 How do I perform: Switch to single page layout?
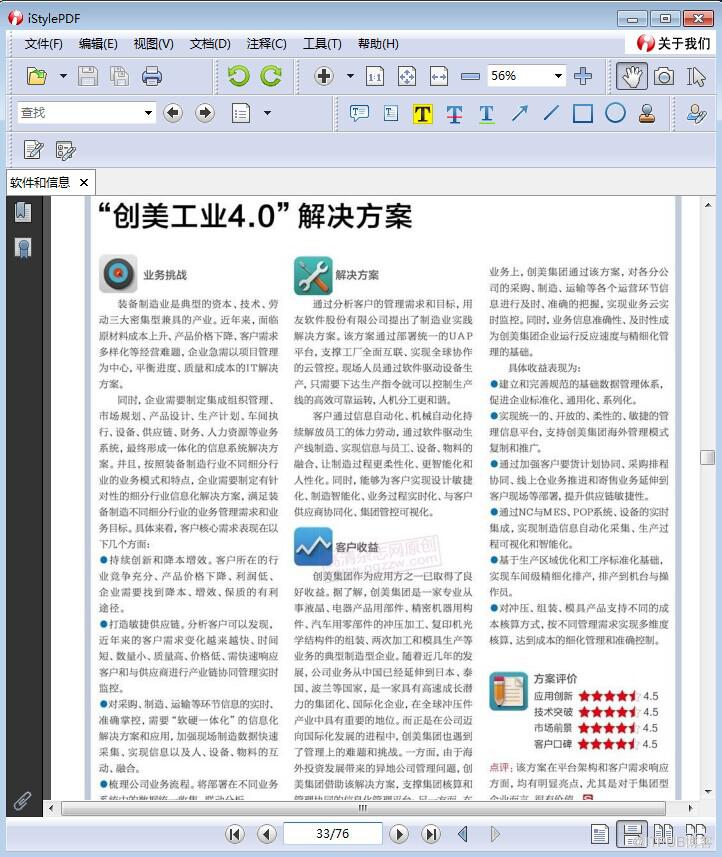coord(600,835)
